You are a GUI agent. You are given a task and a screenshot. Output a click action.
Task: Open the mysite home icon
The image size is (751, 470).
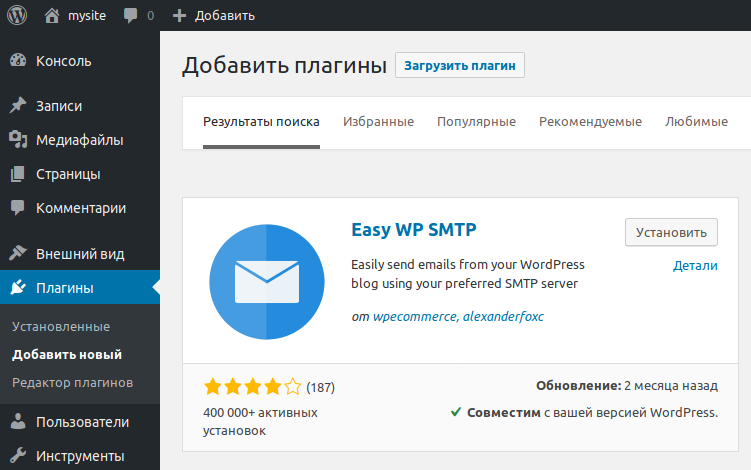point(52,15)
